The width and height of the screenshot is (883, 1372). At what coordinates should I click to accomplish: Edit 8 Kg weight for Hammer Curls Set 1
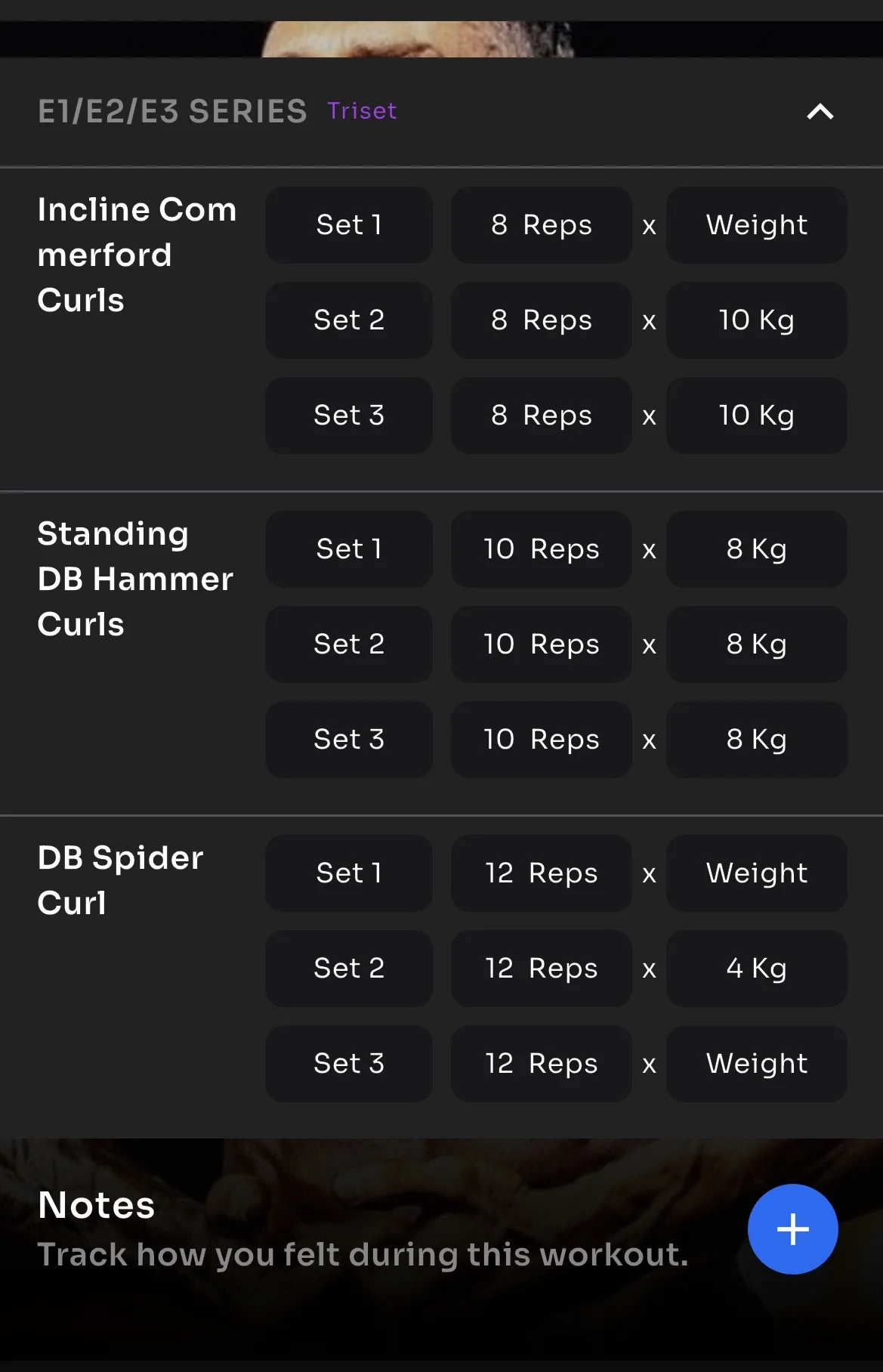click(x=756, y=549)
